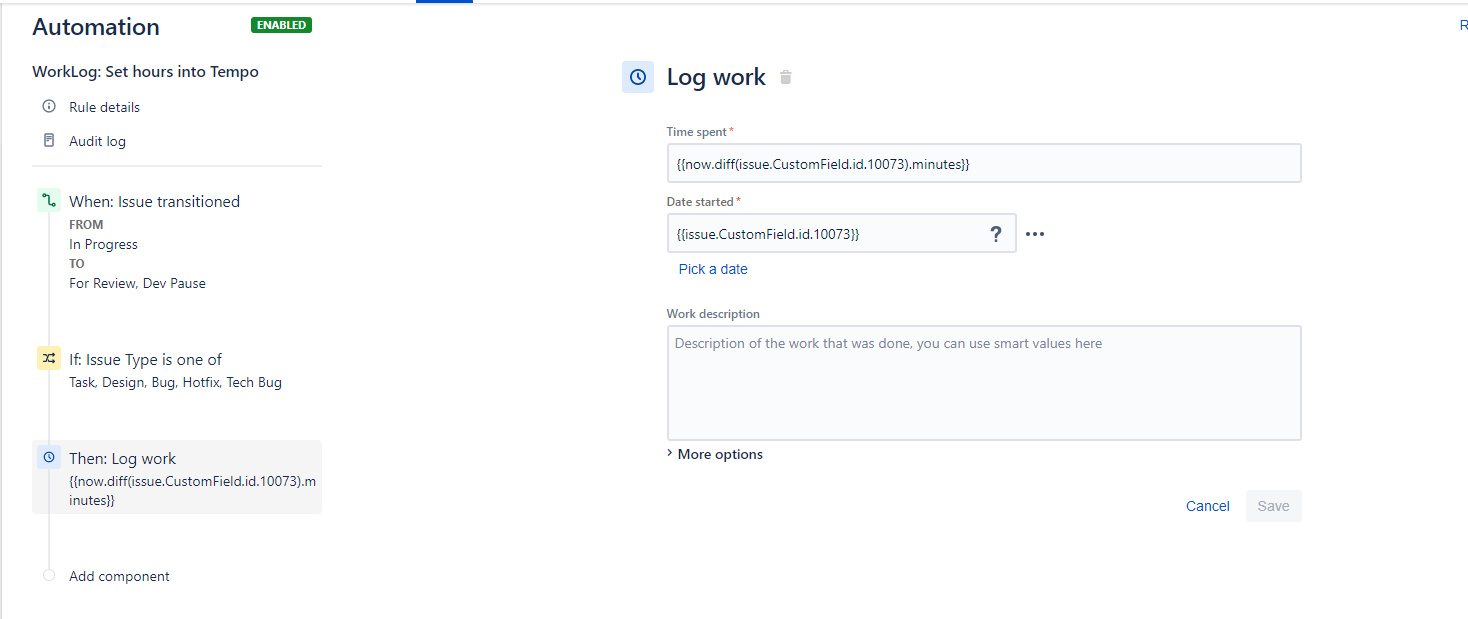This screenshot has height=619, width=1468.
Task: Click the Log work clock icon in header
Action: [638, 77]
